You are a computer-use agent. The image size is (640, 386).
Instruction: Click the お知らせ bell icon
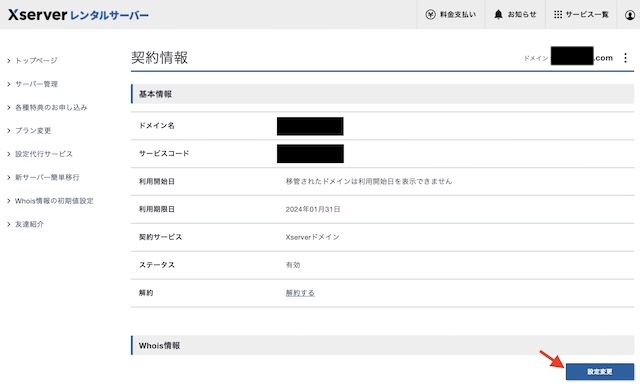click(498, 15)
